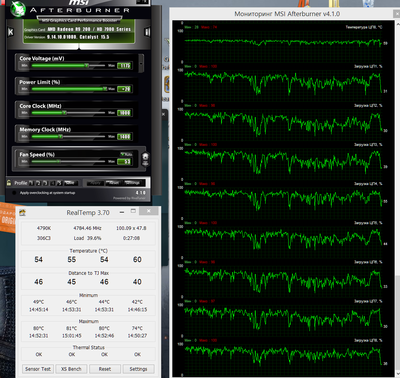
Task: Open RealTemp Settings button
Action: pos(138,369)
